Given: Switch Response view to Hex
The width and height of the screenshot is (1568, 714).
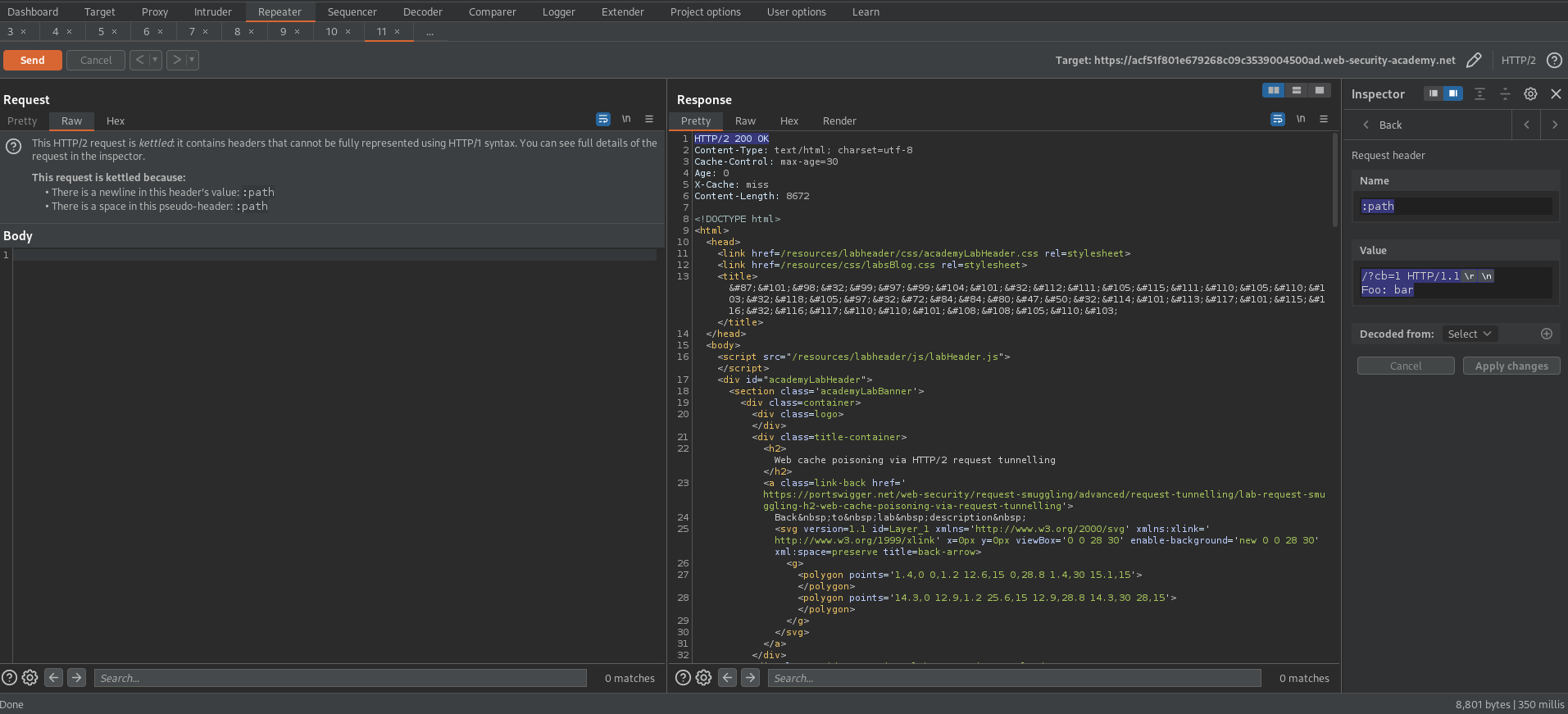Looking at the screenshot, I should 789,121.
